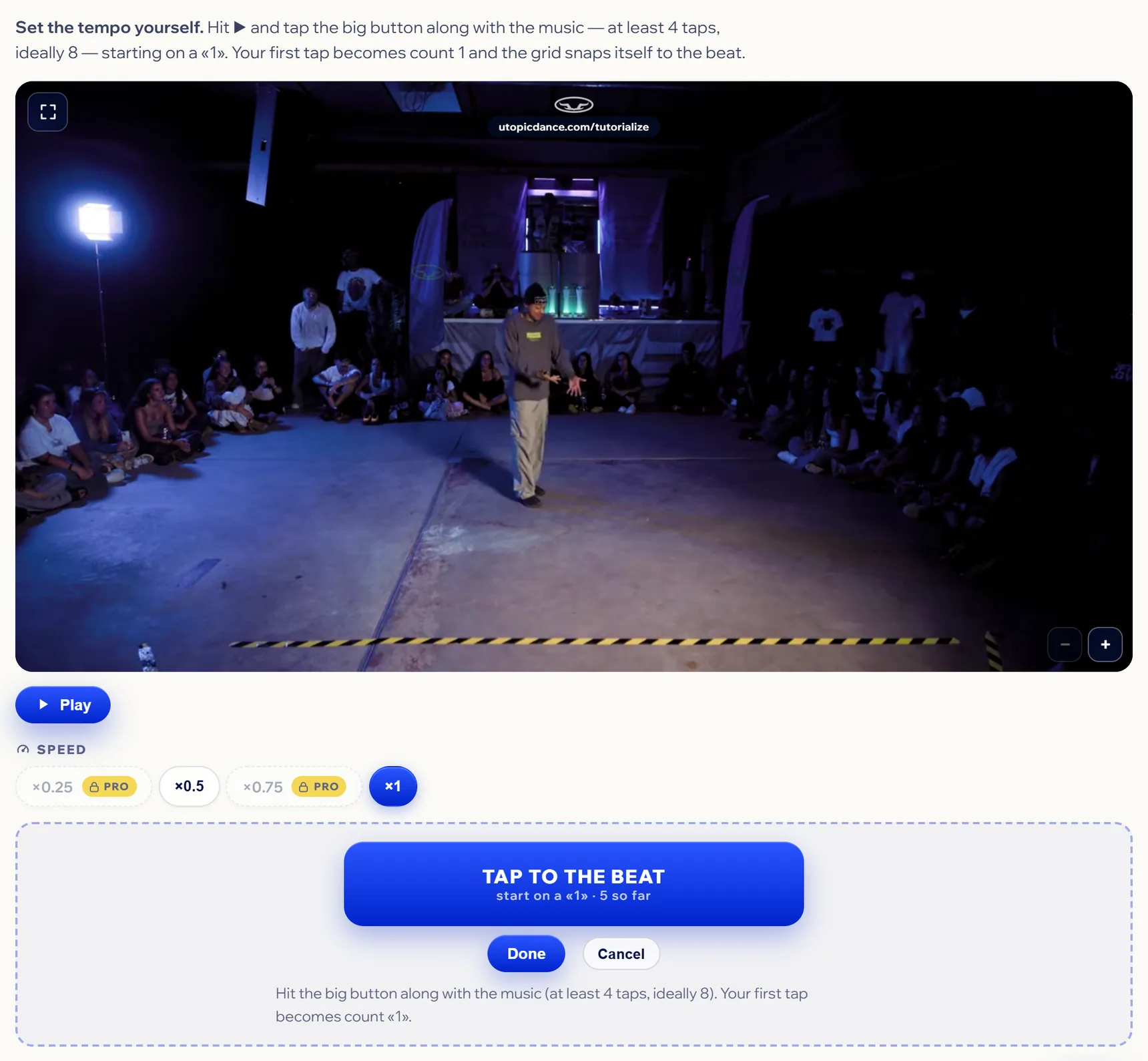This screenshot has height=1061, width=1148.
Task: Enter fullscreen using the video corner icon
Action: (x=47, y=112)
